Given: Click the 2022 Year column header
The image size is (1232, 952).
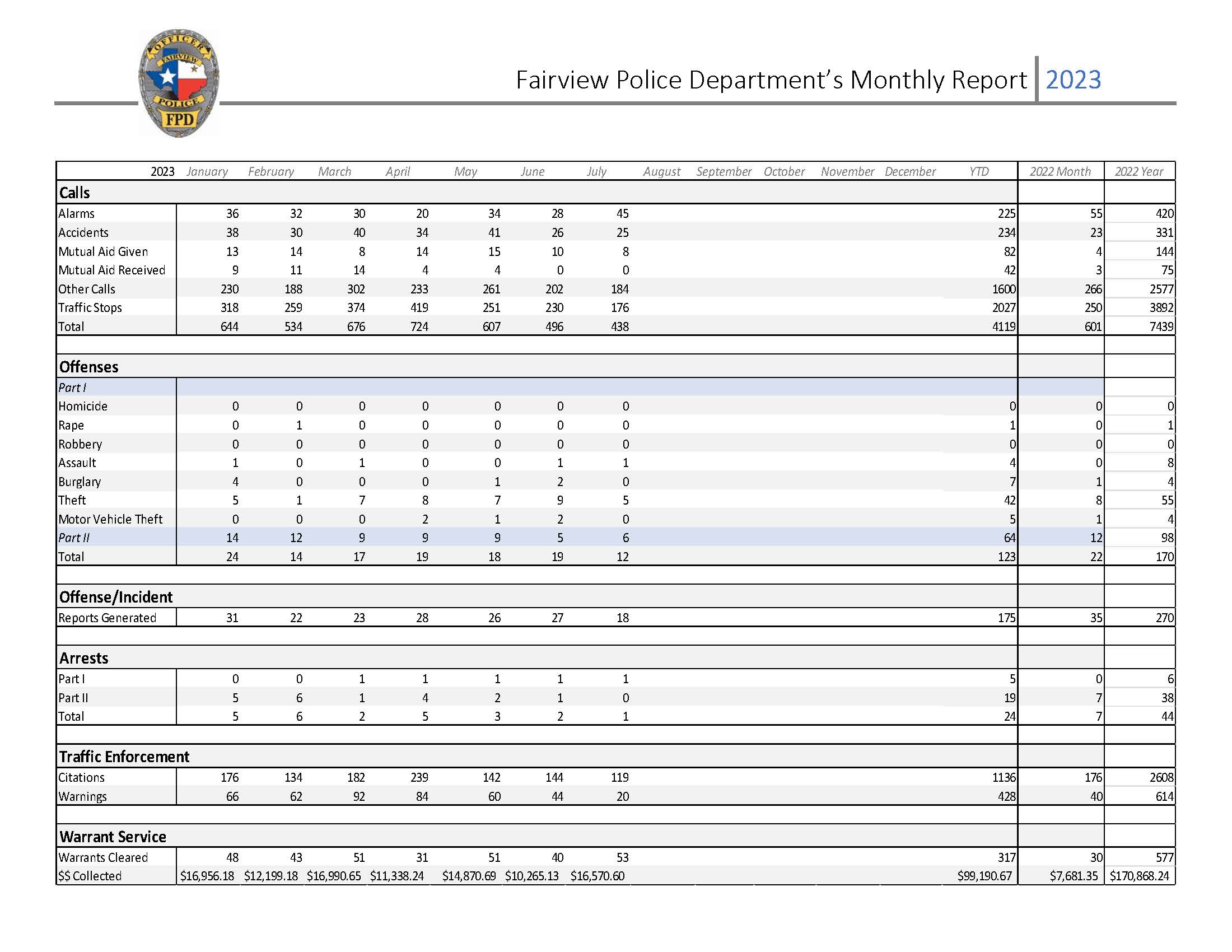Looking at the screenshot, I should coord(1138,171).
